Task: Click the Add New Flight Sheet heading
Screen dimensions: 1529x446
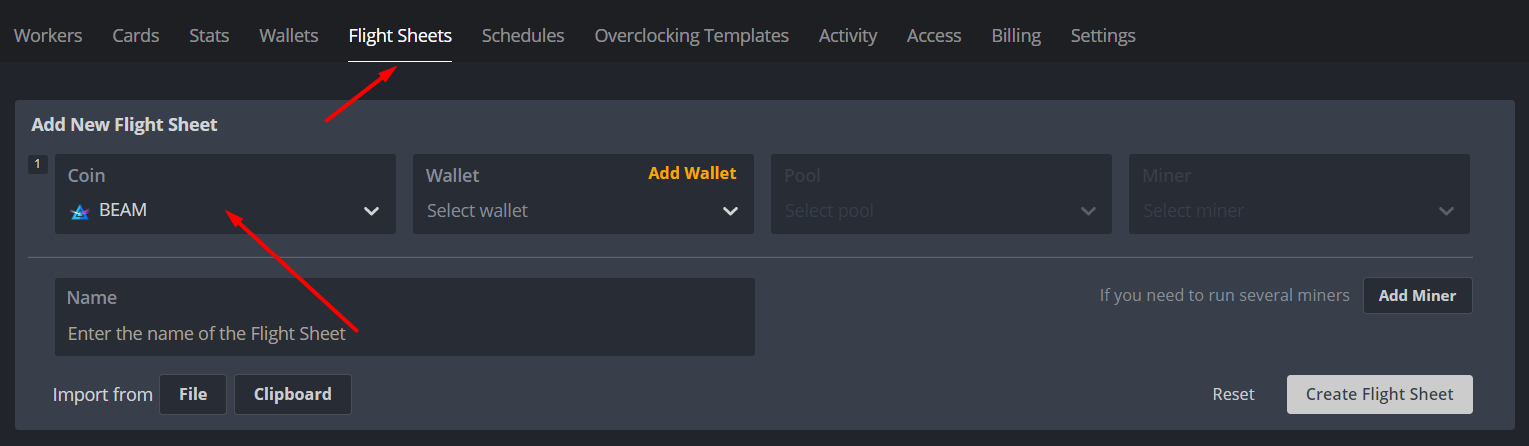Action: 125,125
